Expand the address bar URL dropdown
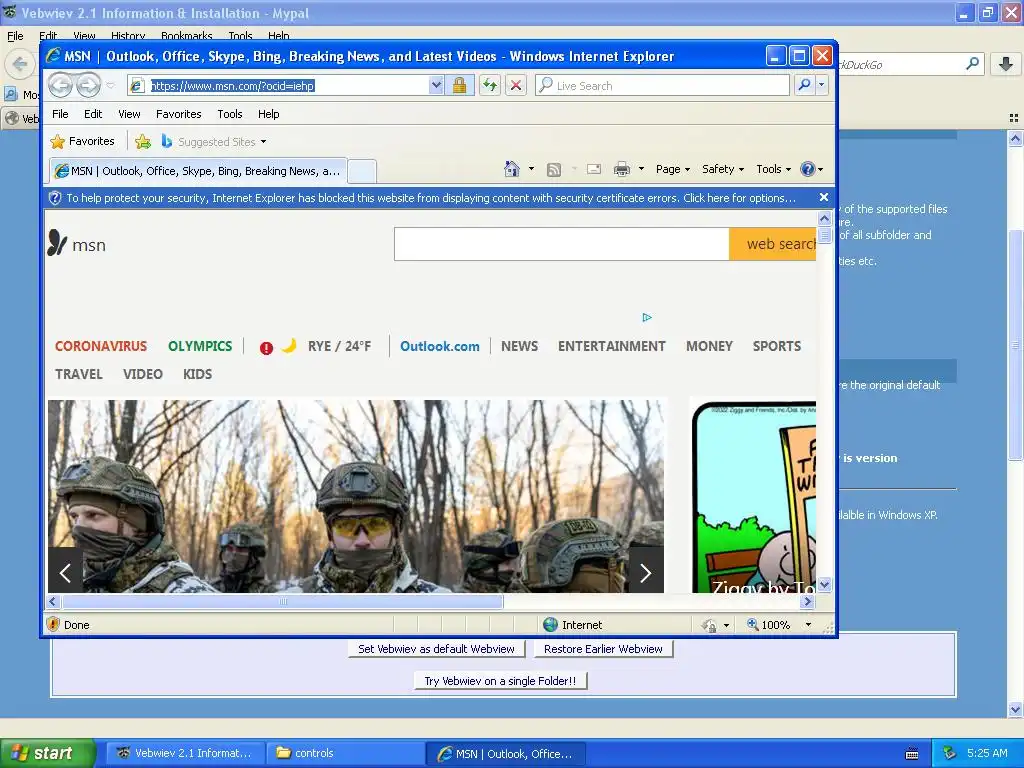Screen dimensions: 1024x768 (x=436, y=85)
